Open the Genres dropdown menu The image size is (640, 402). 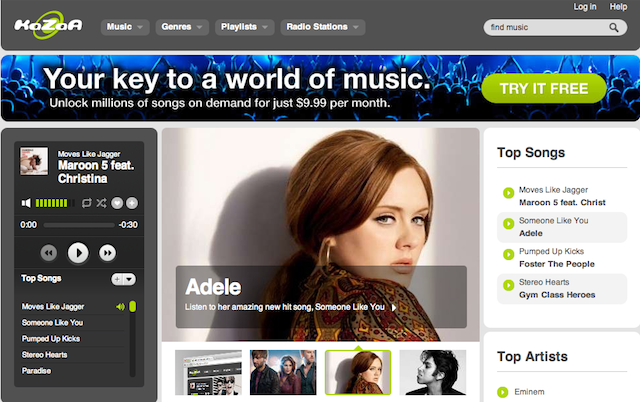tap(182, 27)
